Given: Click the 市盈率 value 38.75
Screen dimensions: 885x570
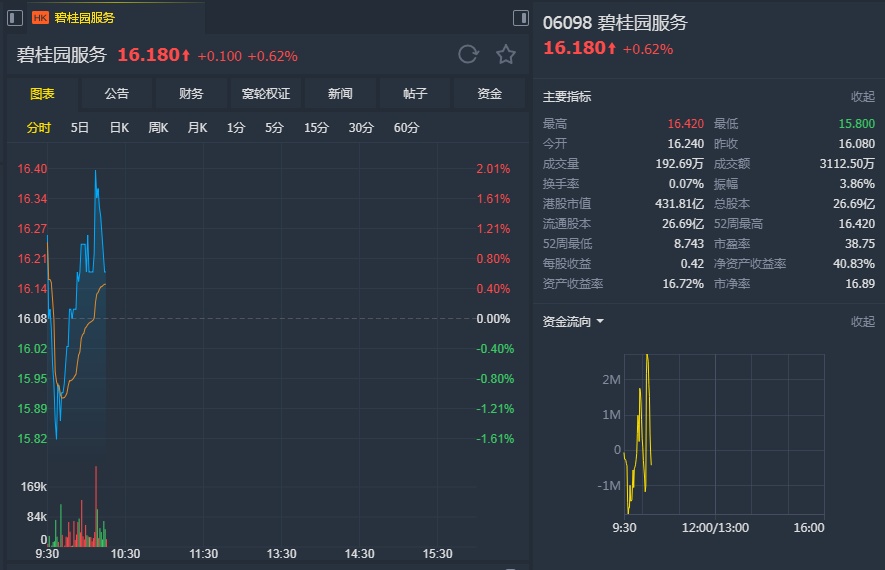Looking at the screenshot, I should (x=860, y=244).
